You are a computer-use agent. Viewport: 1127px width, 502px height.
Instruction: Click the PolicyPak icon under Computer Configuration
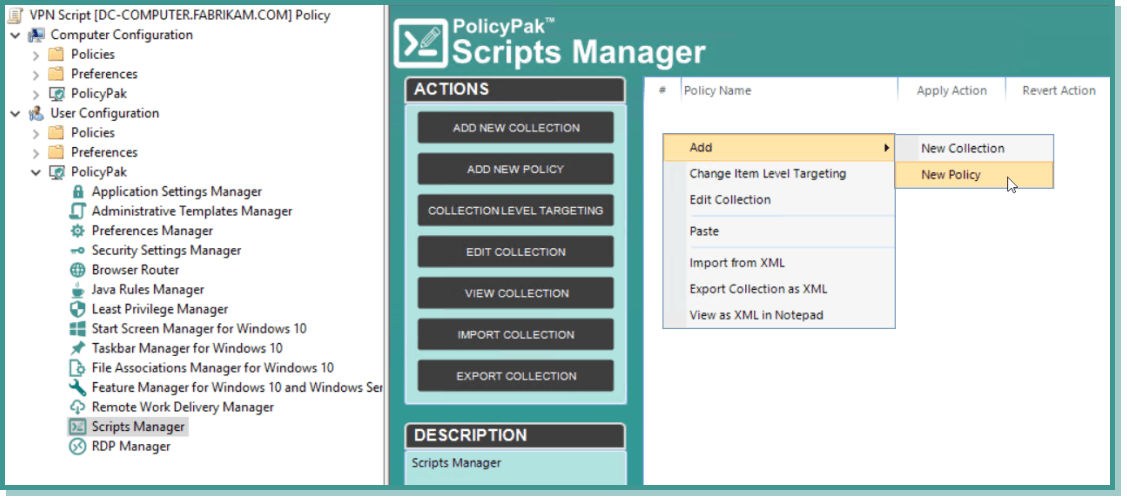(56, 93)
